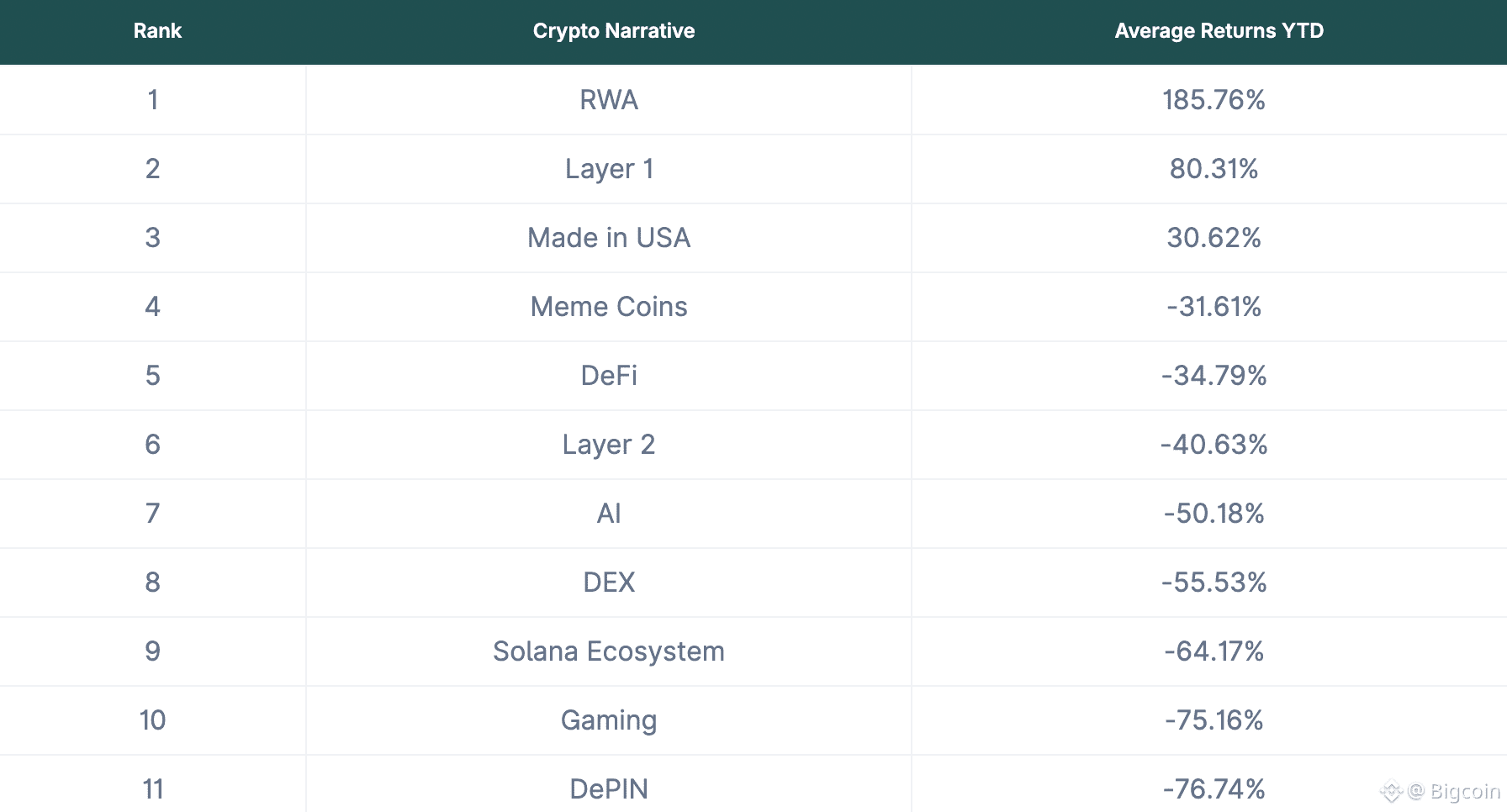Image resolution: width=1507 pixels, height=812 pixels.
Task: Select the Layer 2 narrative cell
Action: click(x=609, y=445)
